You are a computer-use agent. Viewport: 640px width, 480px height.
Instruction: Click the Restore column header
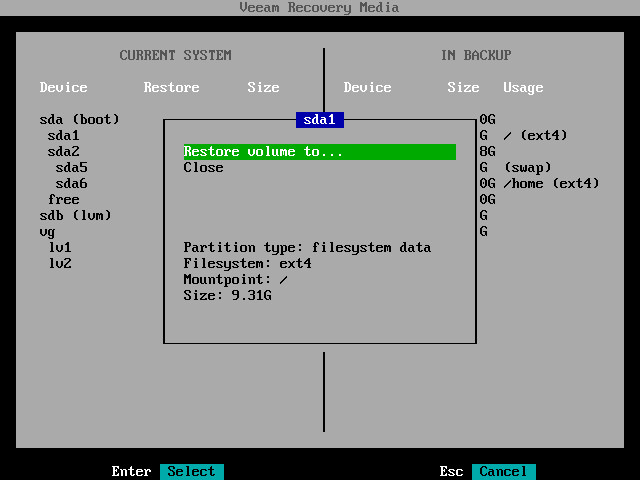coord(171,87)
